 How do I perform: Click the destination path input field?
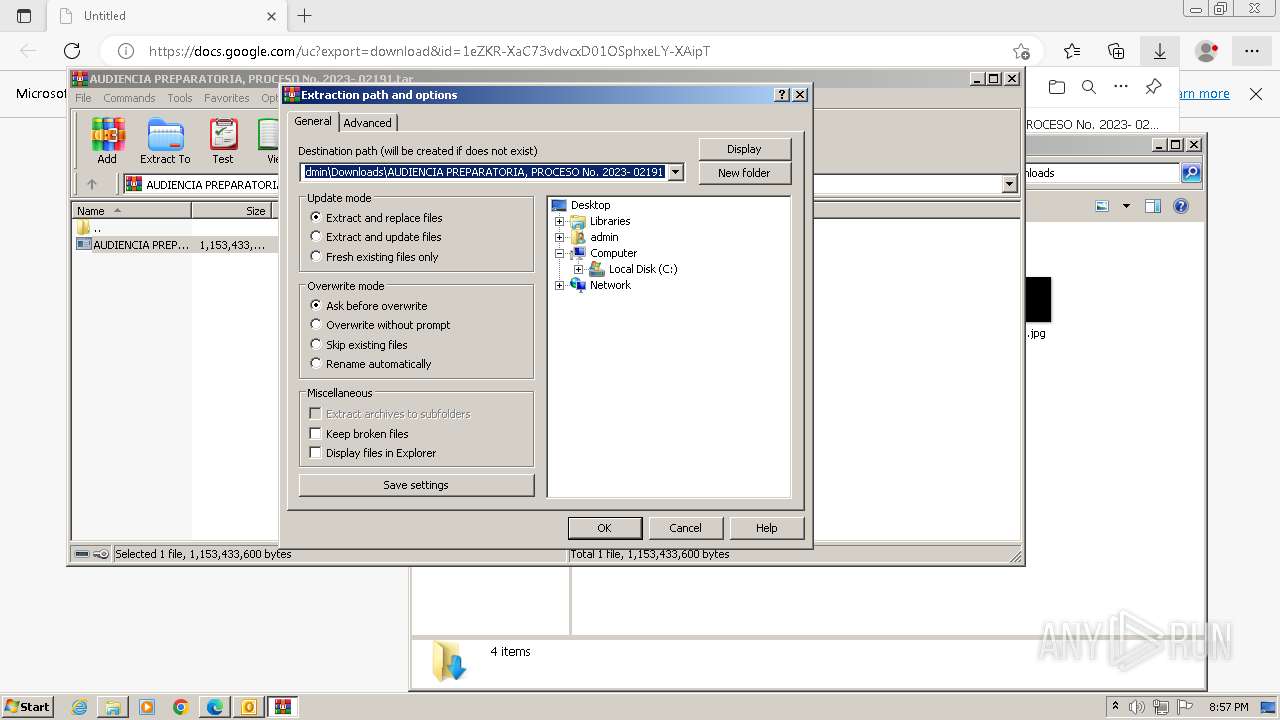[x=483, y=172]
